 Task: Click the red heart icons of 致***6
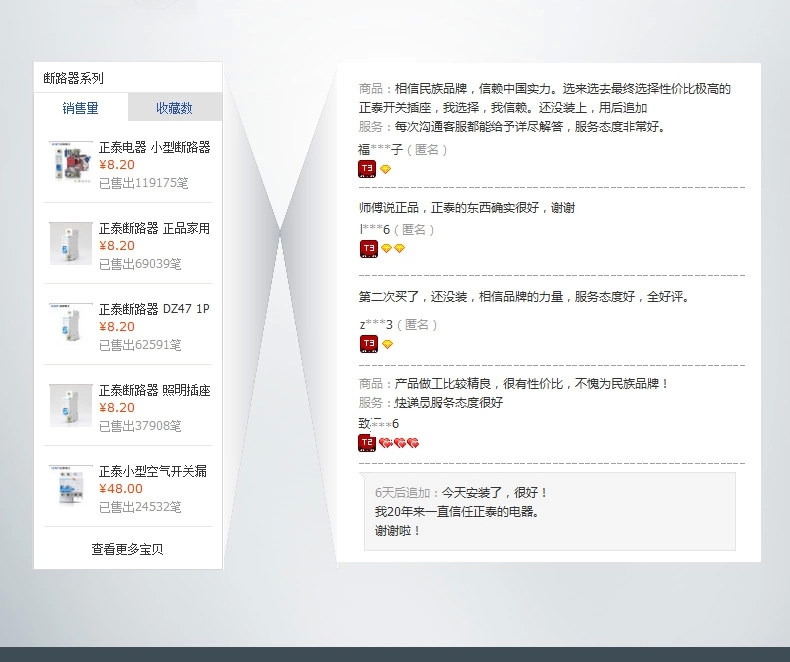[399, 443]
